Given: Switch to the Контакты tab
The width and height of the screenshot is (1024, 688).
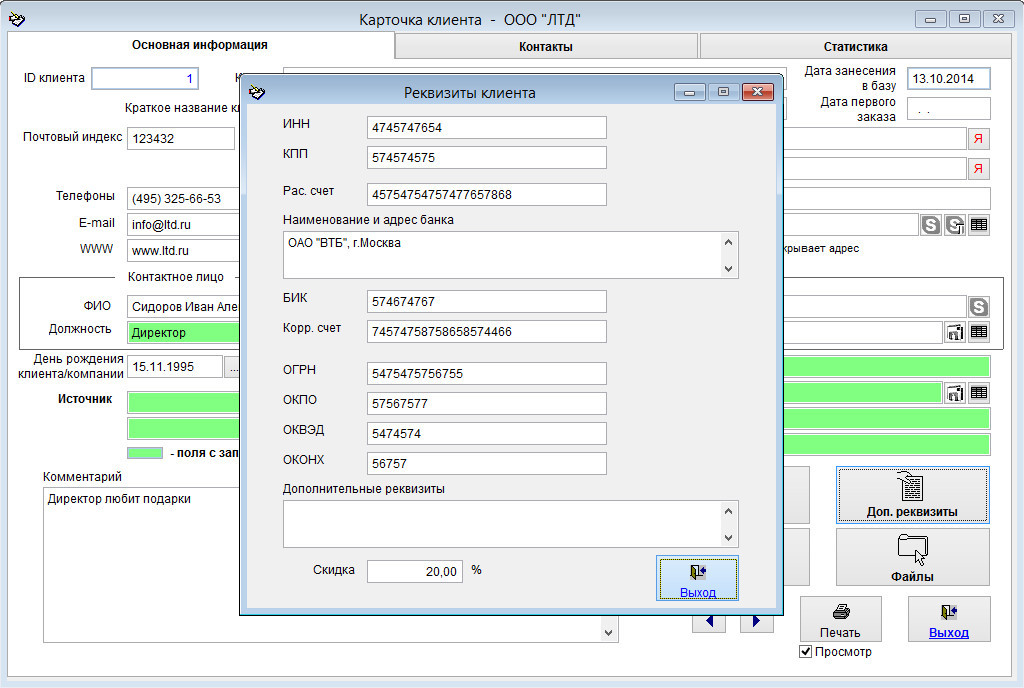Looking at the screenshot, I should pyautogui.click(x=546, y=46).
